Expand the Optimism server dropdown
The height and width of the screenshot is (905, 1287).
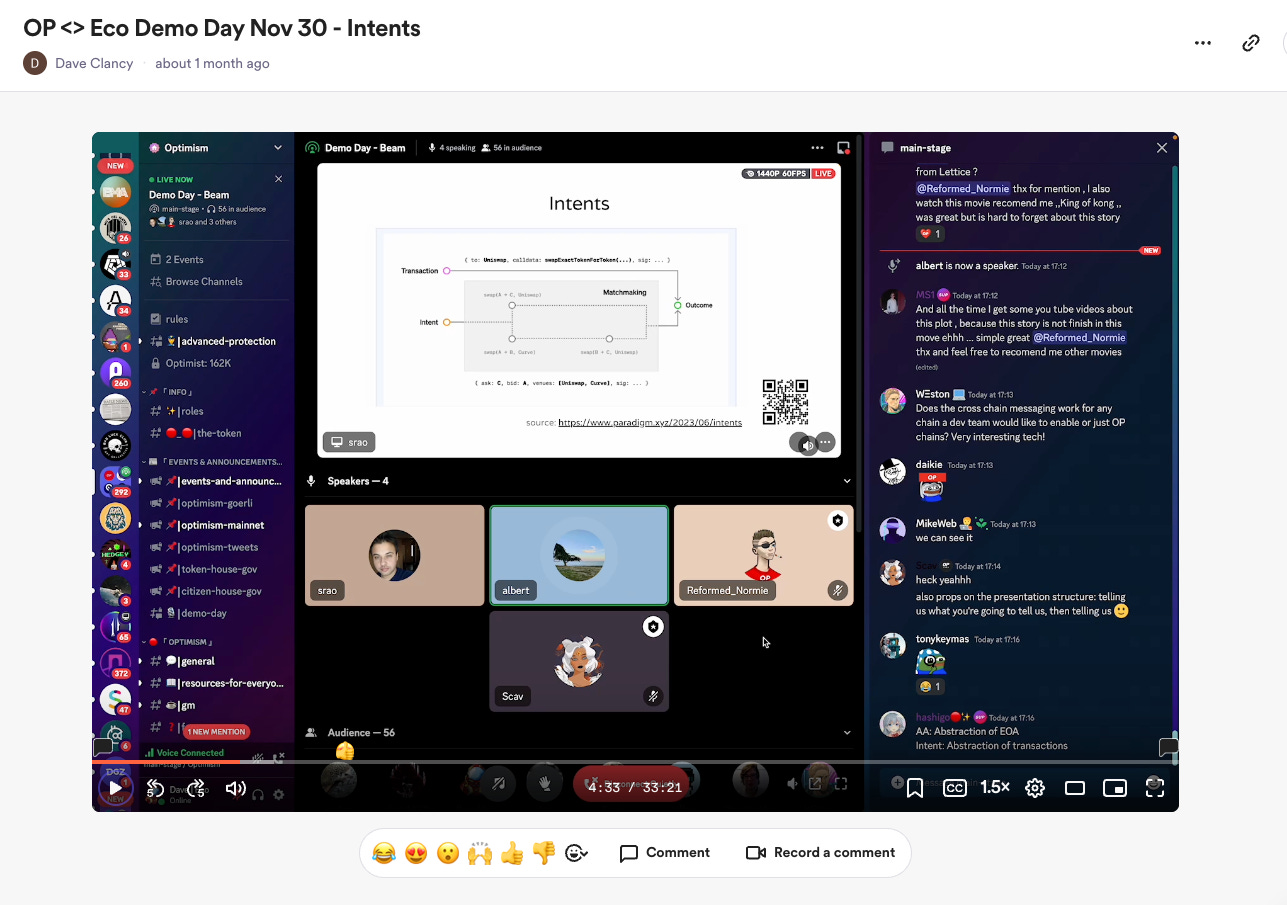coord(278,148)
